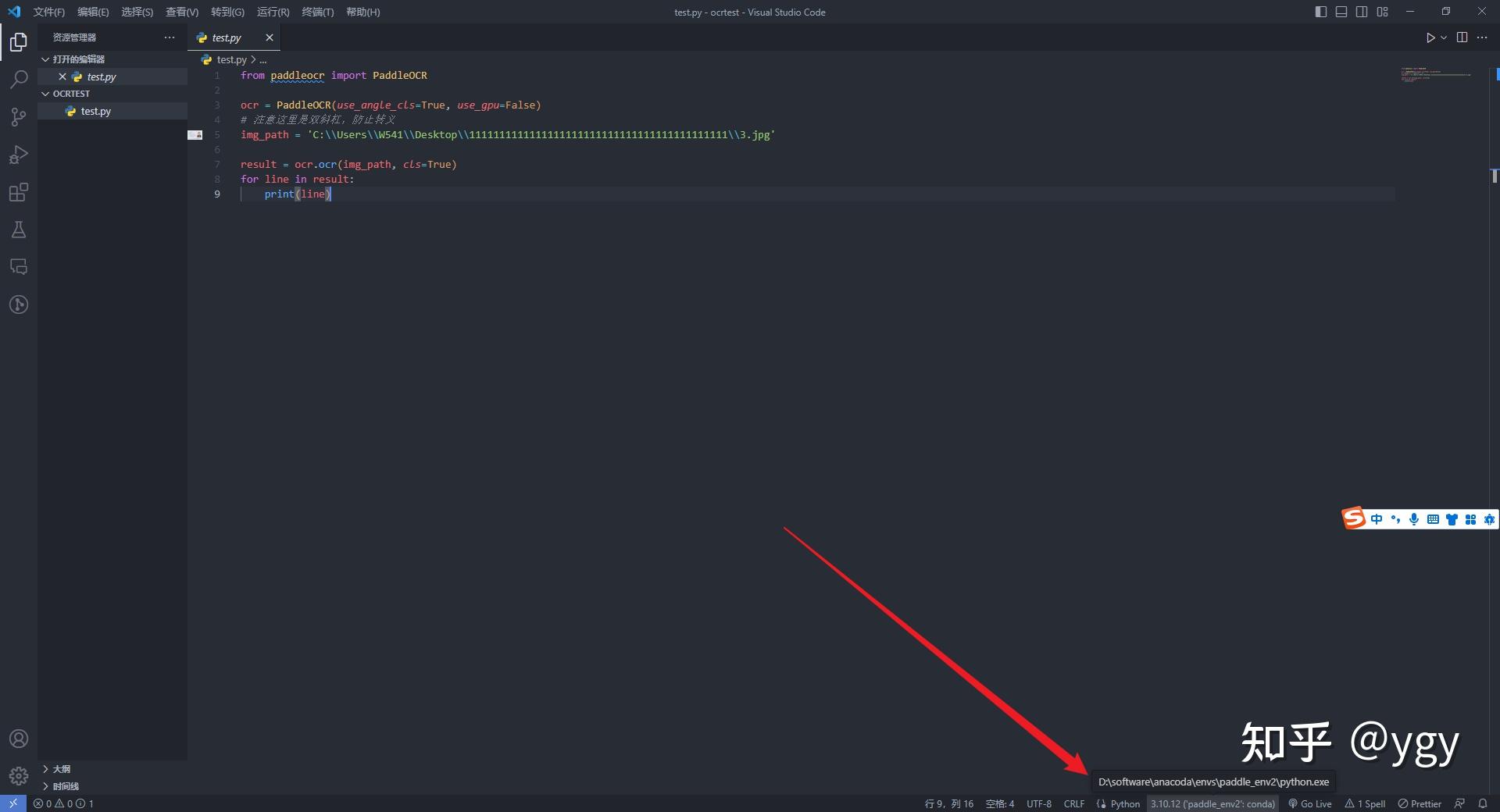
Task: Open the Source Control view
Action: (19, 117)
